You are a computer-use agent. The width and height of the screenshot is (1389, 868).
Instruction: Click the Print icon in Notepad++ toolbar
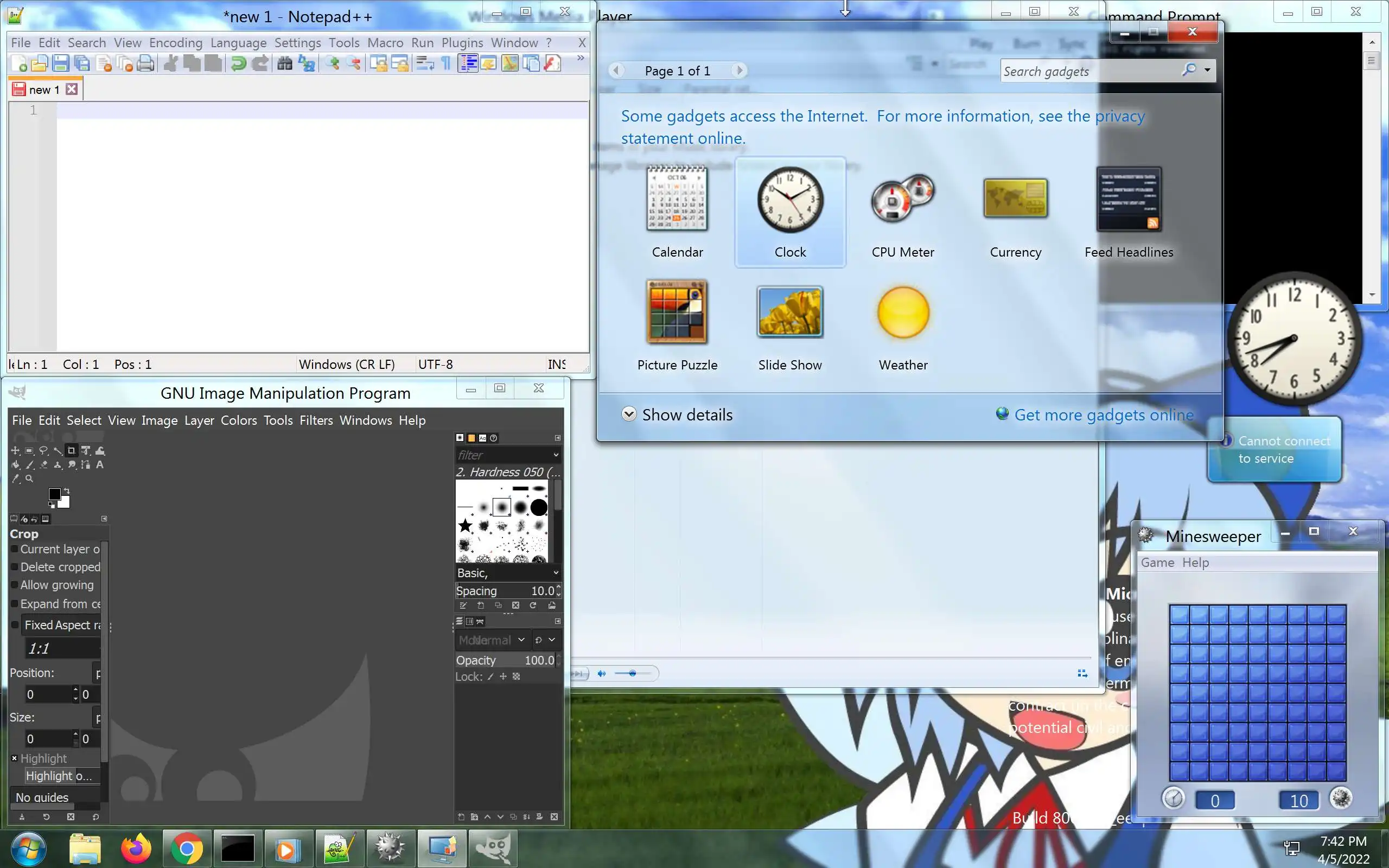click(146, 63)
